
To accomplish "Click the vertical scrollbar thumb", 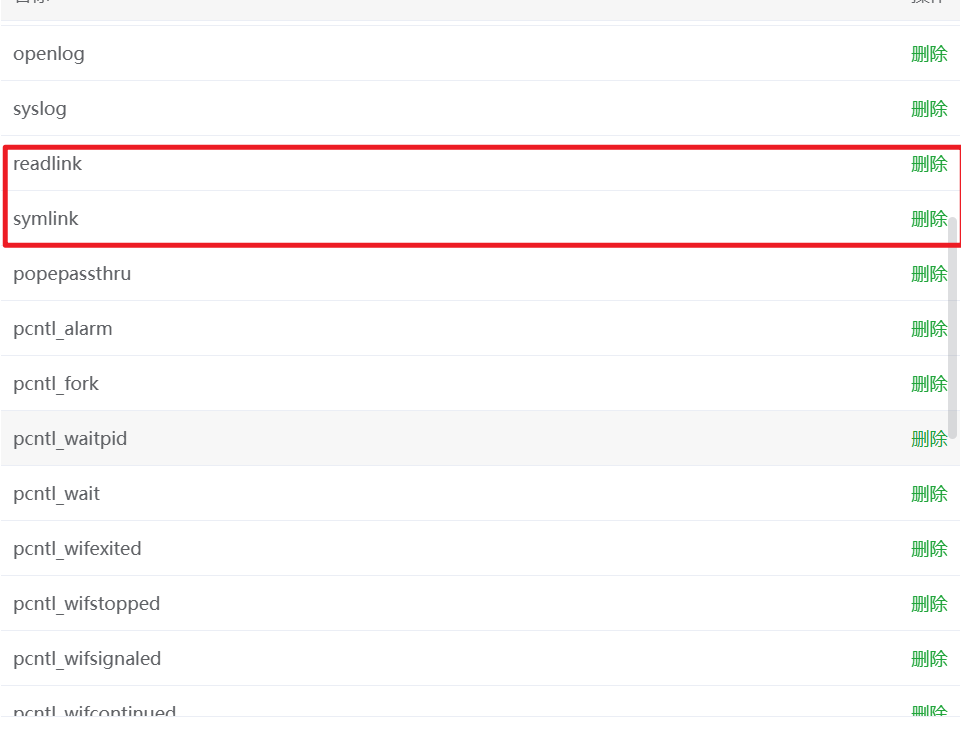I will (953, 327).
